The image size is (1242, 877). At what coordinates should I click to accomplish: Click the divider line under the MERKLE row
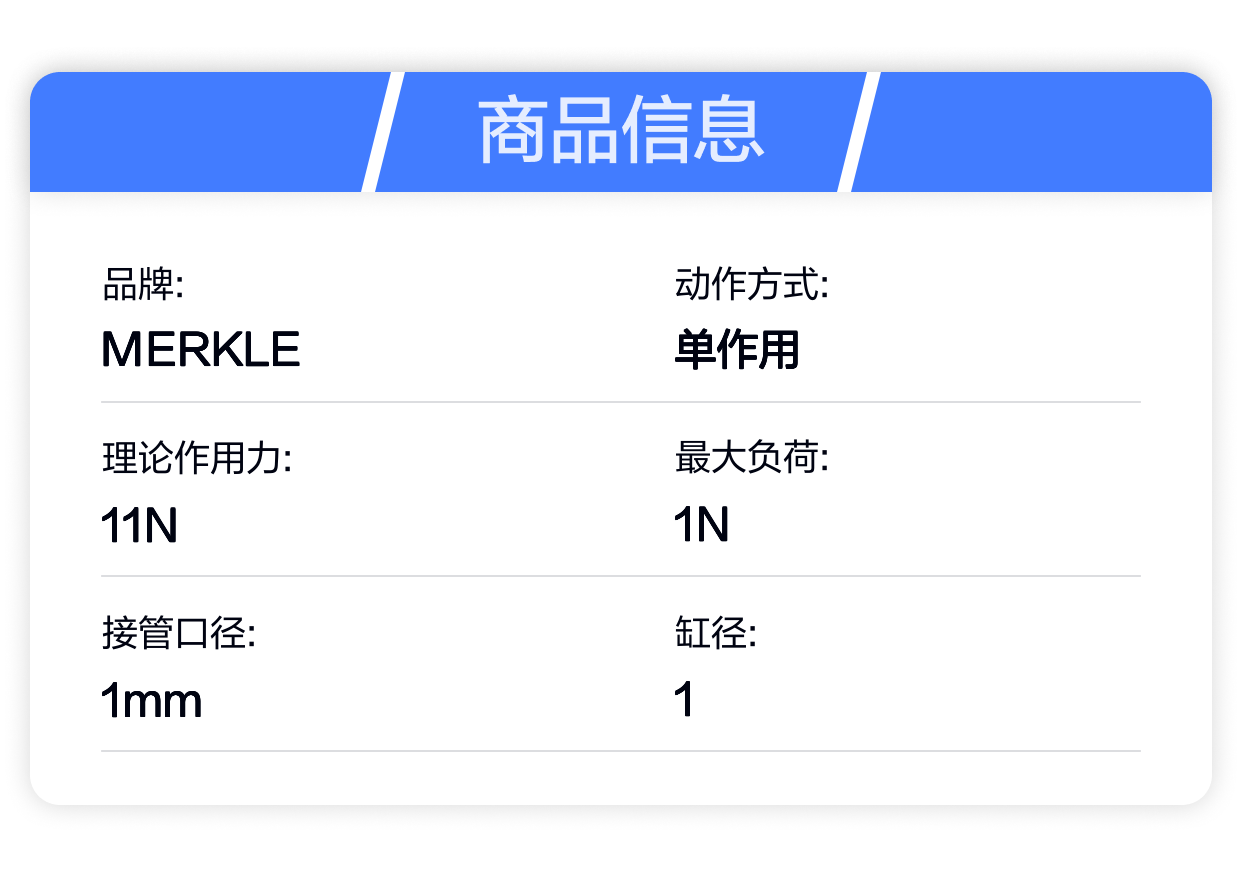(621, 402)
